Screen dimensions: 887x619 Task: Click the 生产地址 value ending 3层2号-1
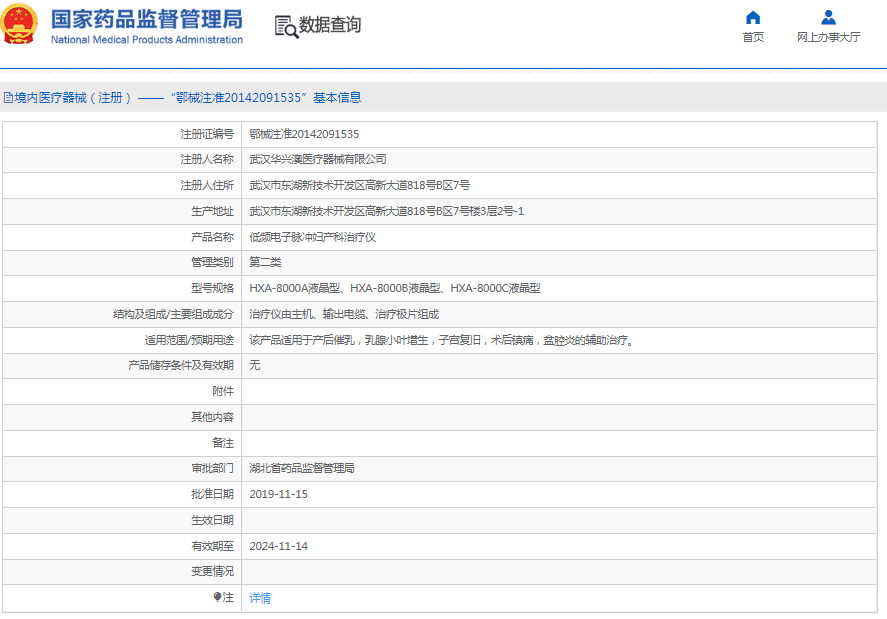(x=386, y=211)
